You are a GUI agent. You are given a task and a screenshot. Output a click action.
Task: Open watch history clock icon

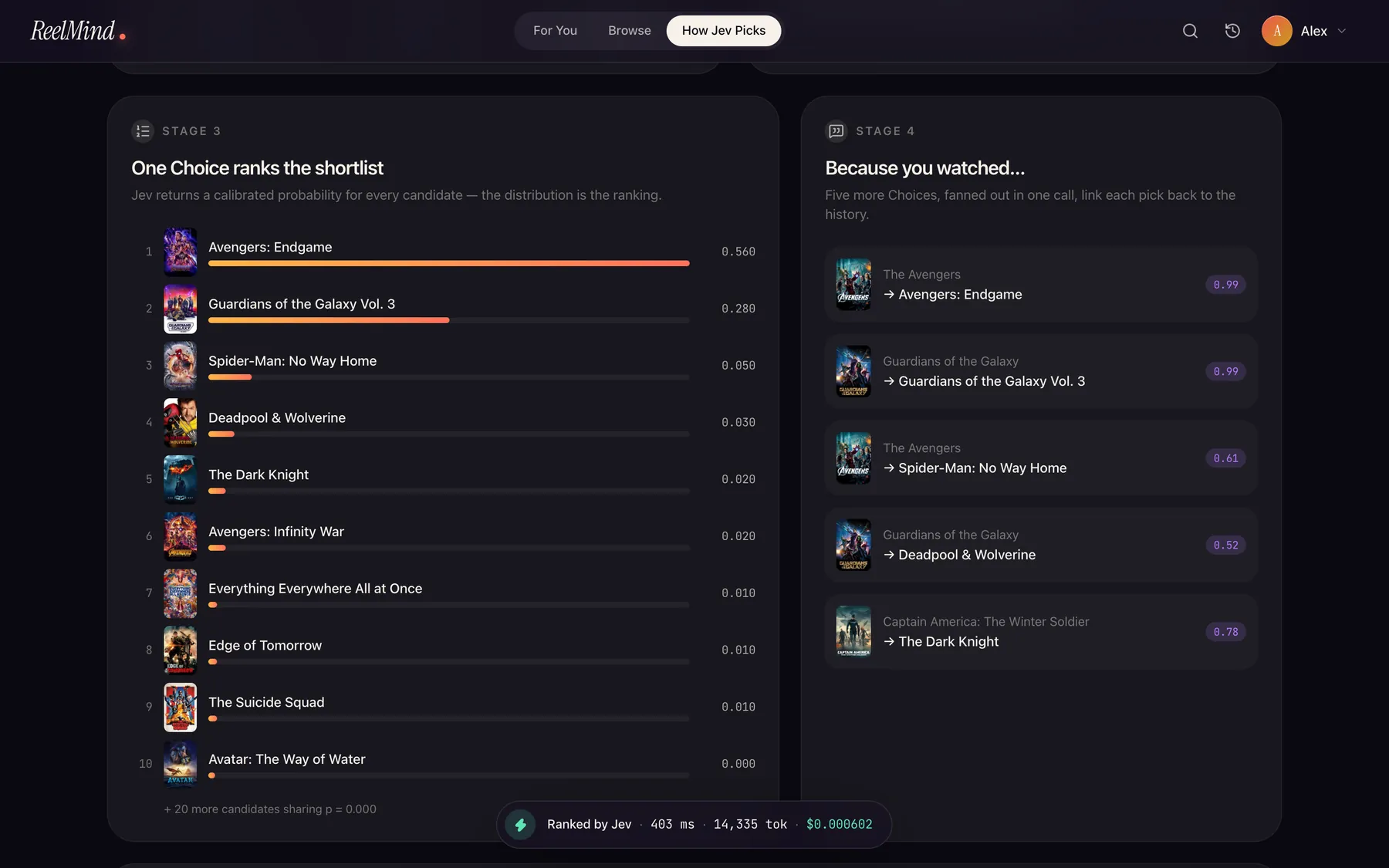point(1232,31)
